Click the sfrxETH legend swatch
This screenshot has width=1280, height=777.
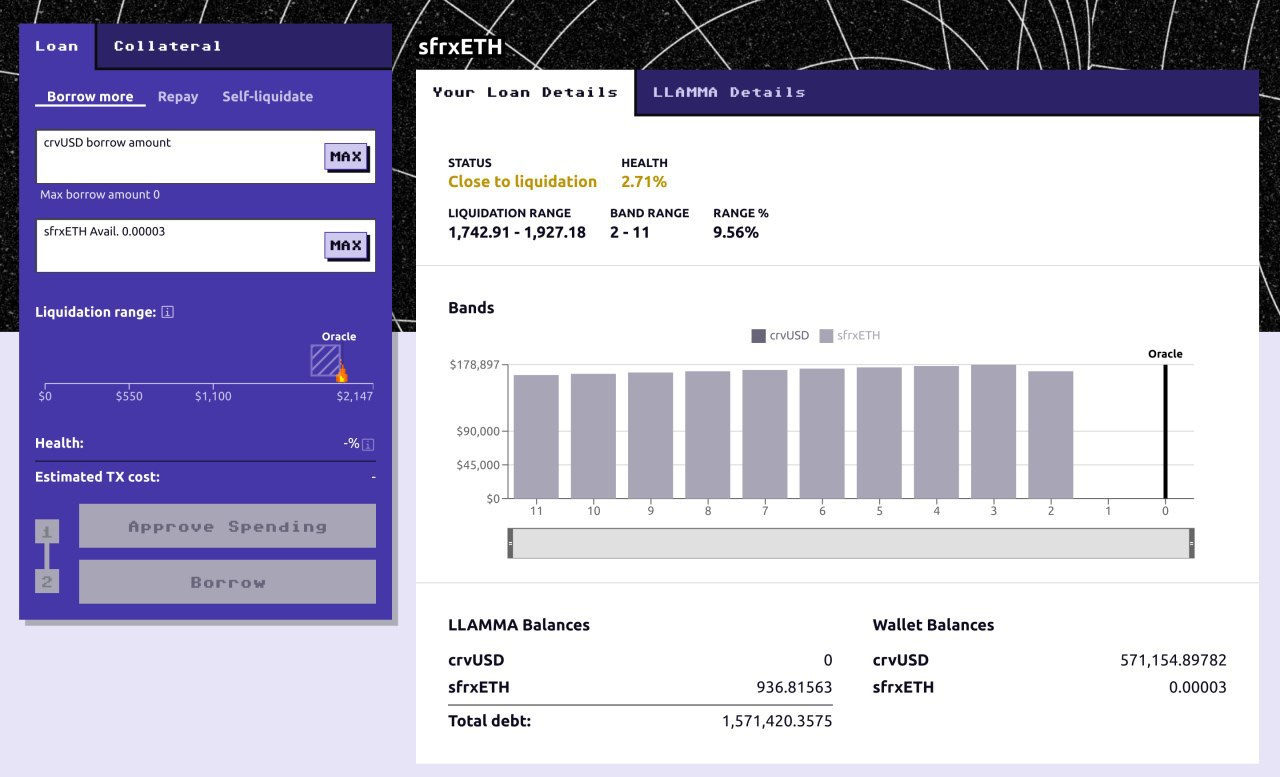coord(826,336)
